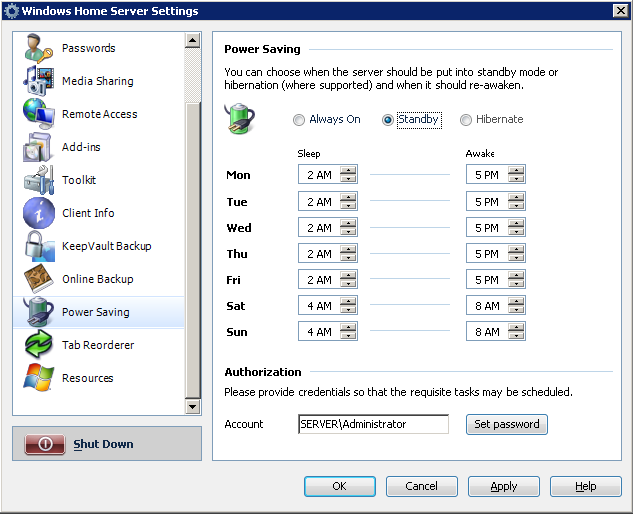
Task: Close the Windows Home Server Settings window
Action: tap(620, 10)
